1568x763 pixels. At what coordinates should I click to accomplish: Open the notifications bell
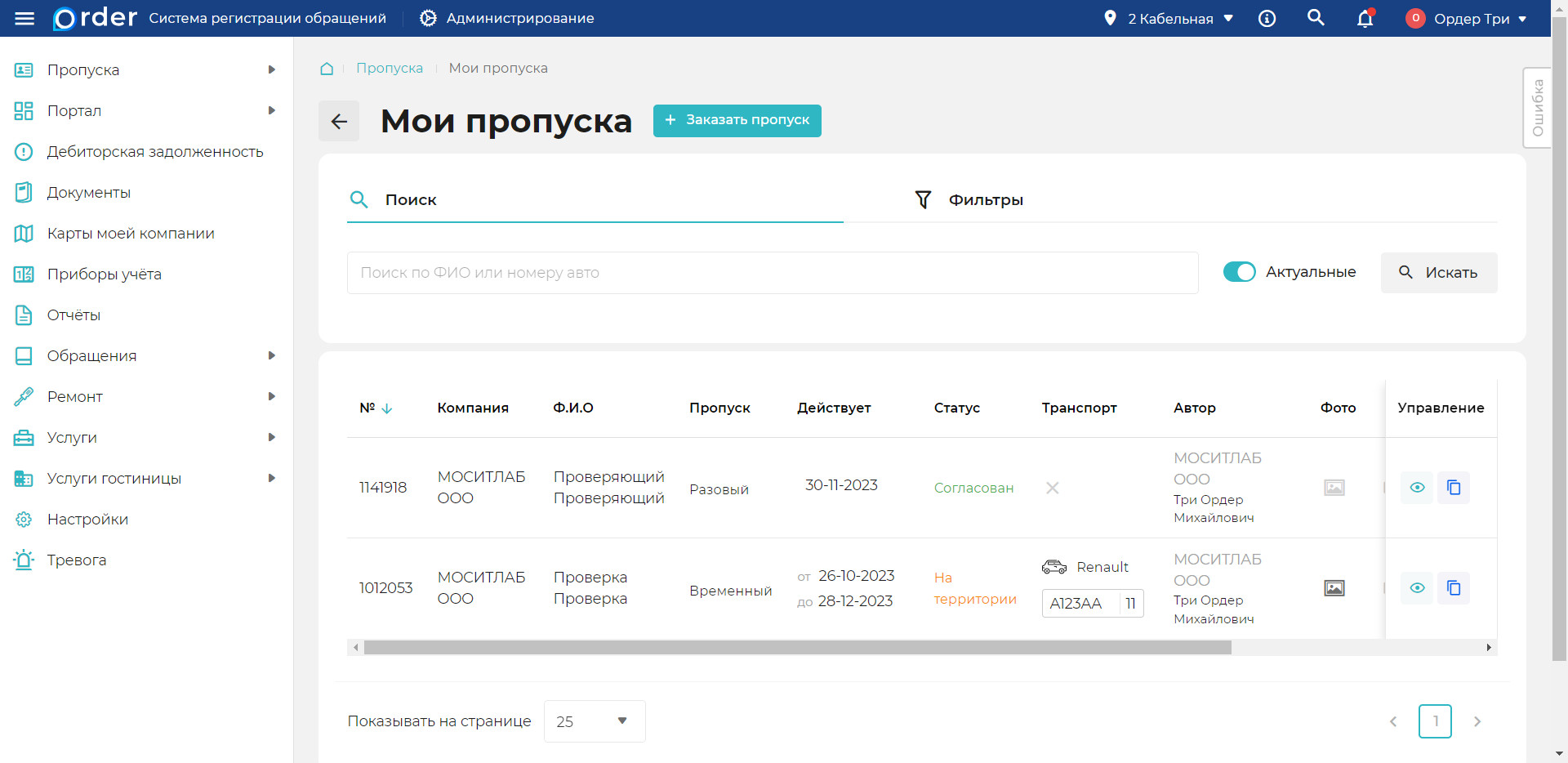(1364, 18)
